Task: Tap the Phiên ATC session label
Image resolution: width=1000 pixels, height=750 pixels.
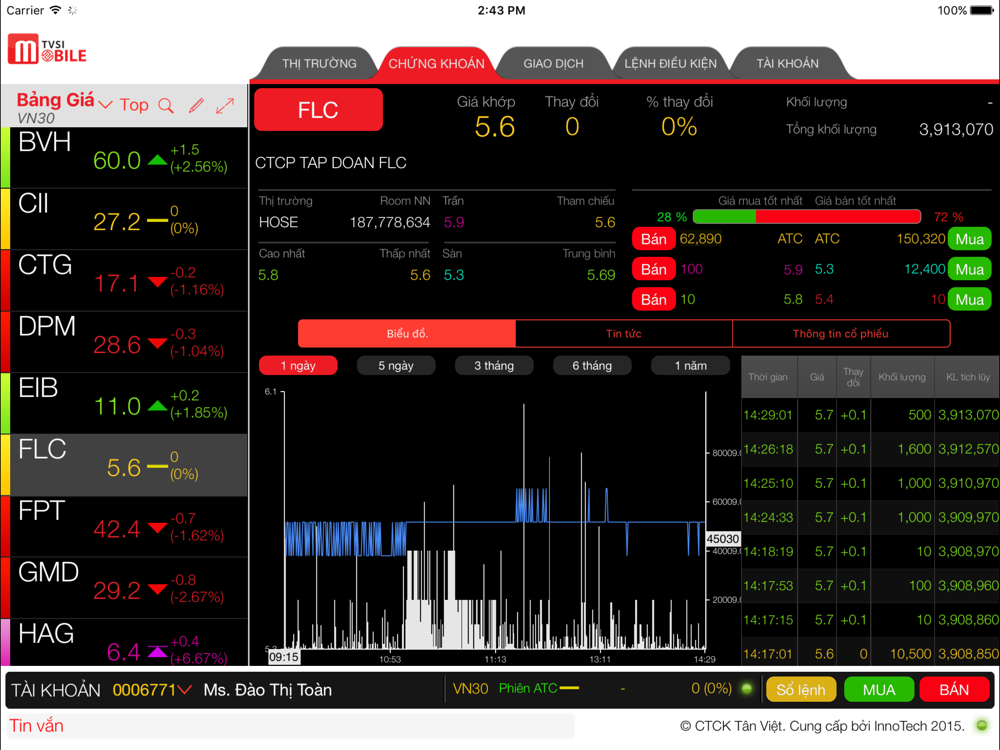Action: click(x=527, y=689)
